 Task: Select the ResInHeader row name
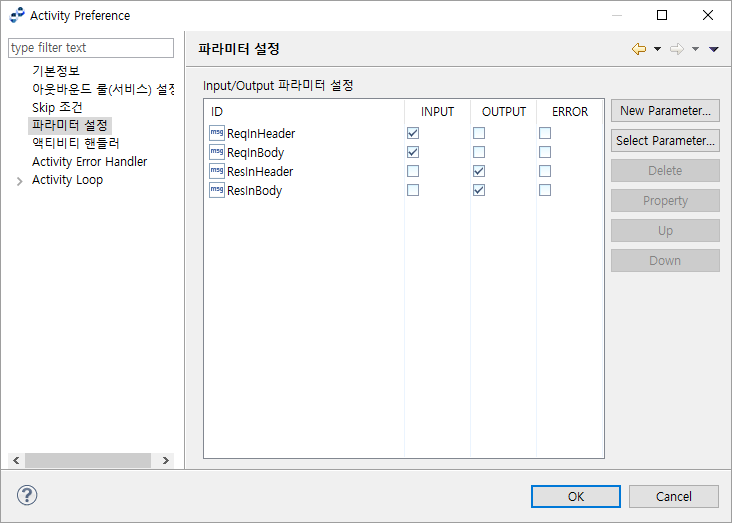pyautogui.click(x=260, y=172)
